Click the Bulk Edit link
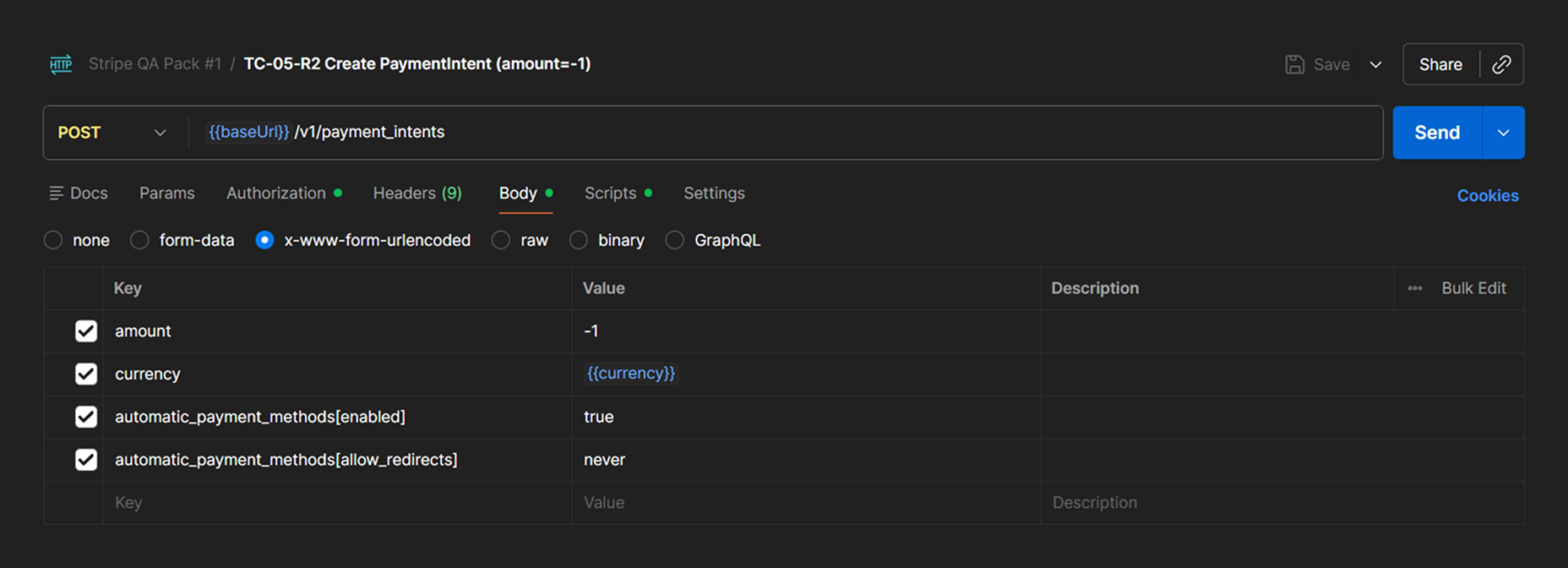This screenshot has width=1568, height=568. tap(1473, 288)
